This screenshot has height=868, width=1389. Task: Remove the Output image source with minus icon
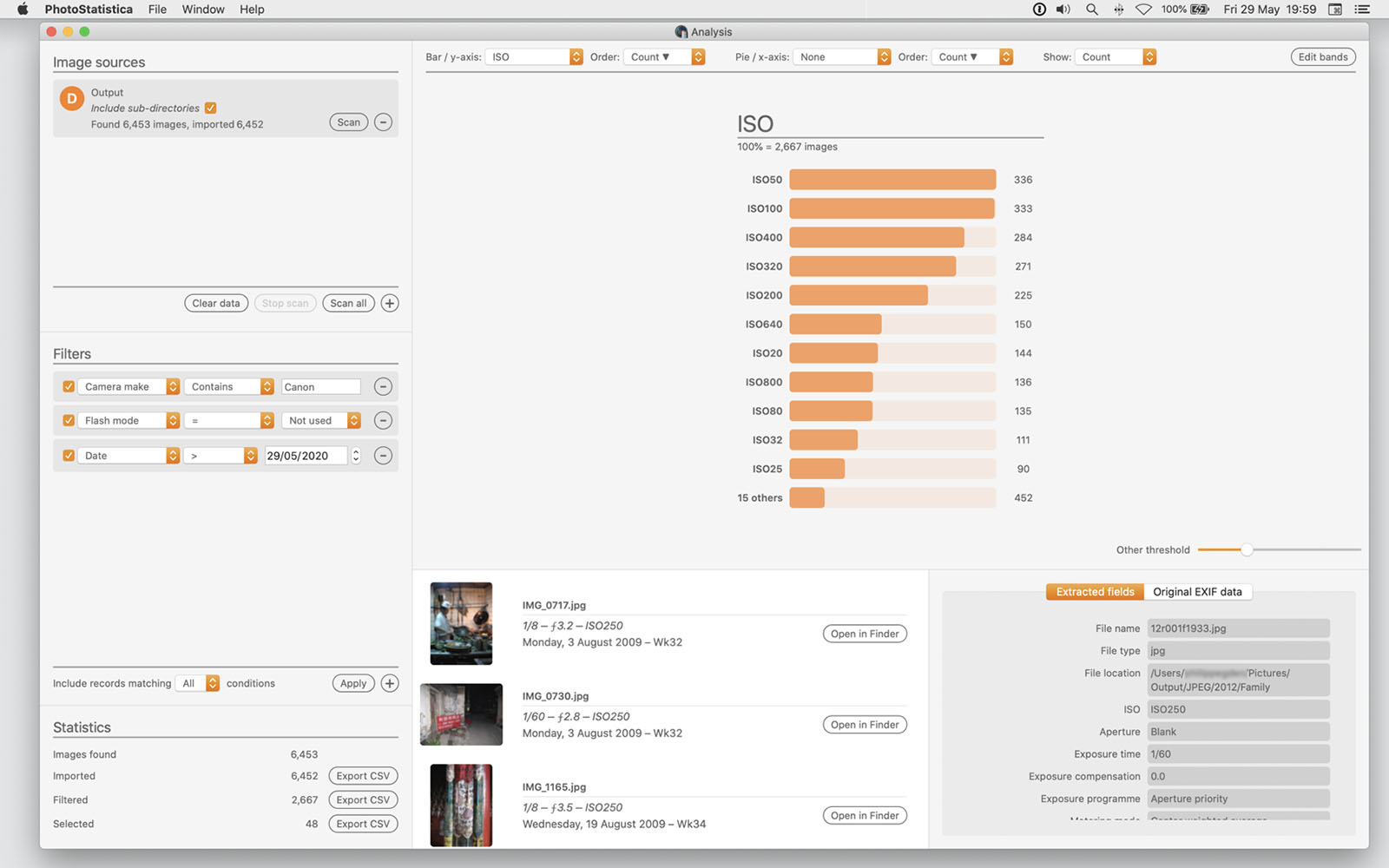383,122
